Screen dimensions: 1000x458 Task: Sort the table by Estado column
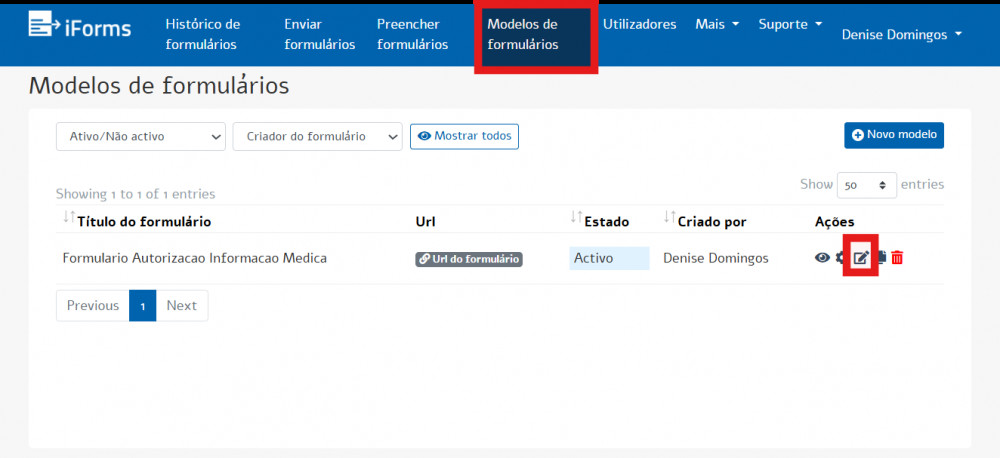point(606,221)
